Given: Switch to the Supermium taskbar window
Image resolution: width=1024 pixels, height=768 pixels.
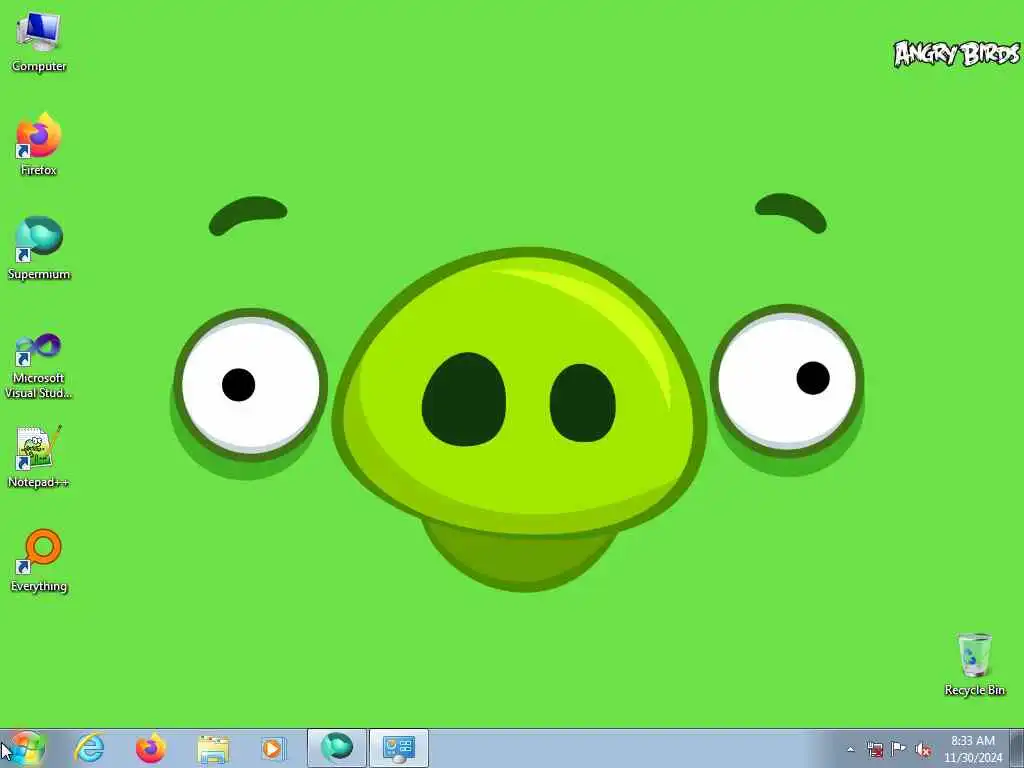Looking at the screenshot, I should pyautogui.click(x=337, y=748).
